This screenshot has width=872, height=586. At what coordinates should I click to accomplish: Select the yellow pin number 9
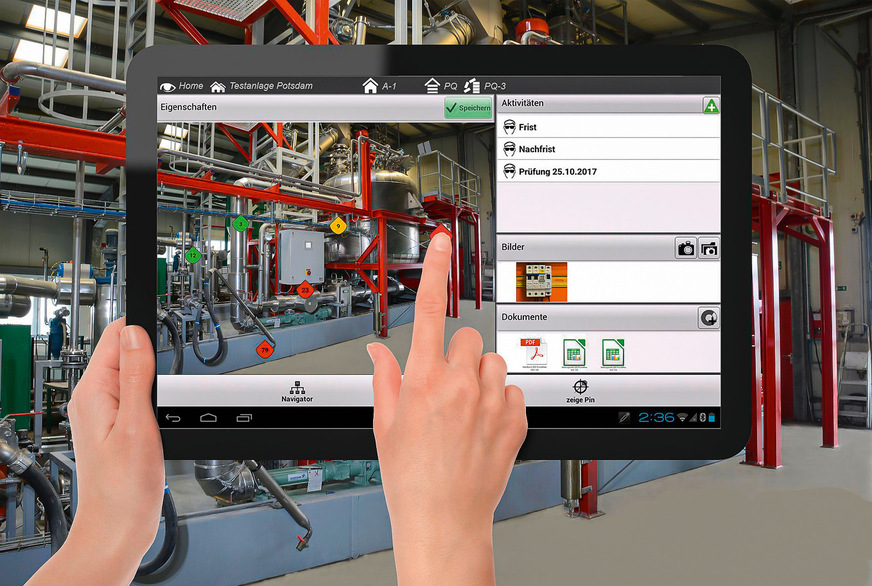point(338,226)
